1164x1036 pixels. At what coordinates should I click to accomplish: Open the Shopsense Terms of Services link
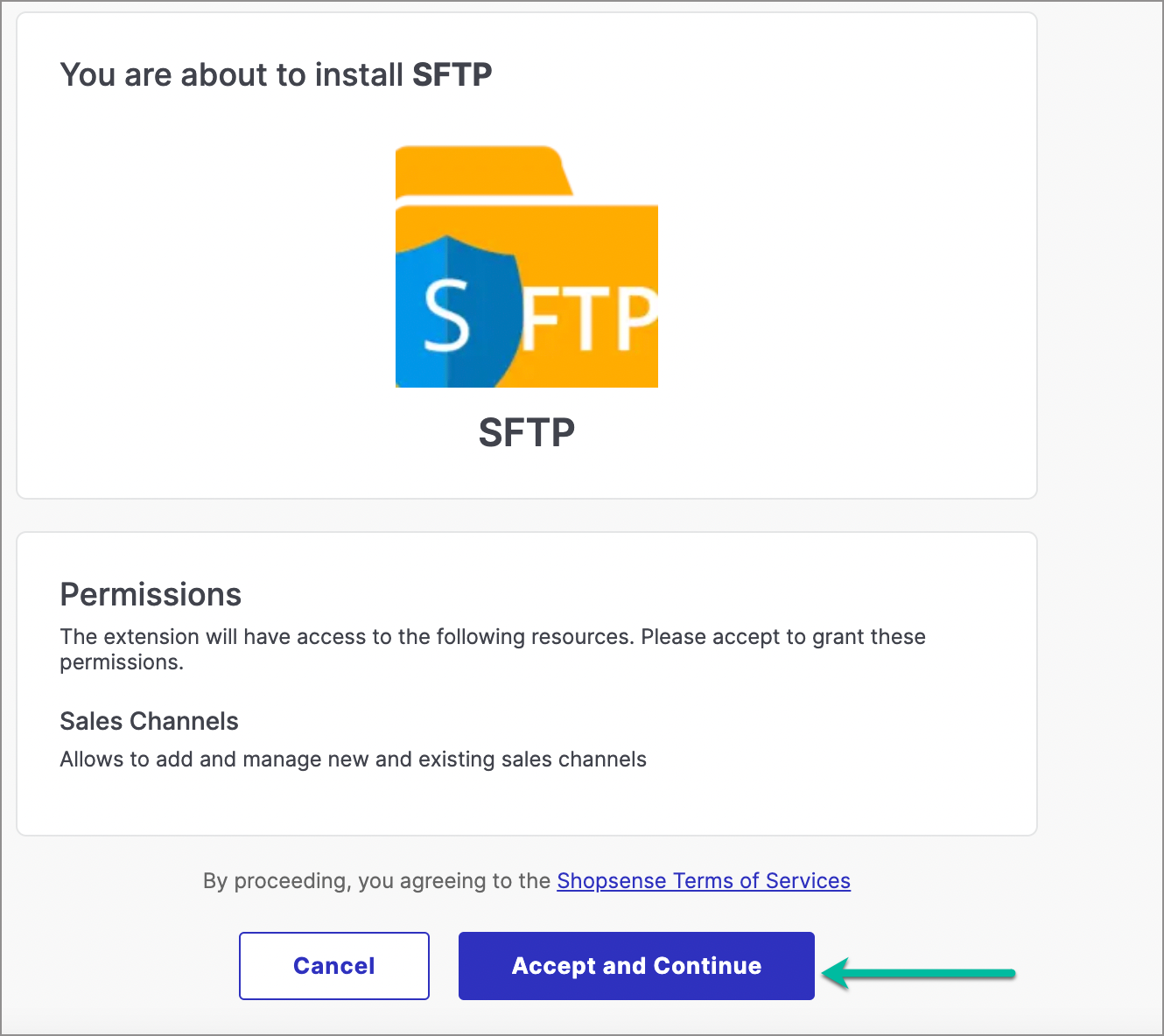pyautogui.click(x=704, y=880)
